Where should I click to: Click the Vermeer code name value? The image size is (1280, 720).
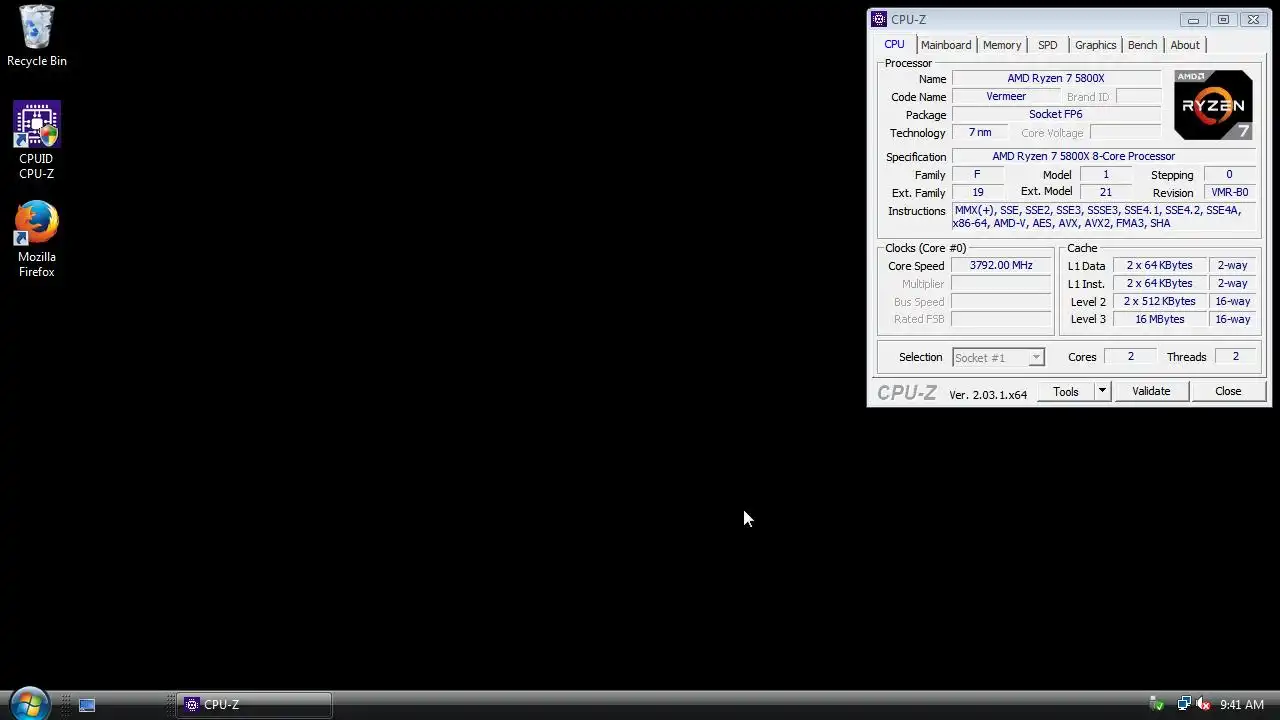(1006, 96)
